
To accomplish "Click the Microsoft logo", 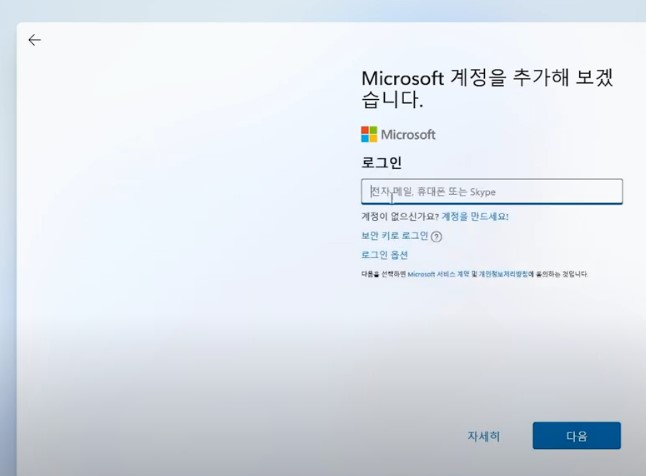I will click(x=398, y=134).
